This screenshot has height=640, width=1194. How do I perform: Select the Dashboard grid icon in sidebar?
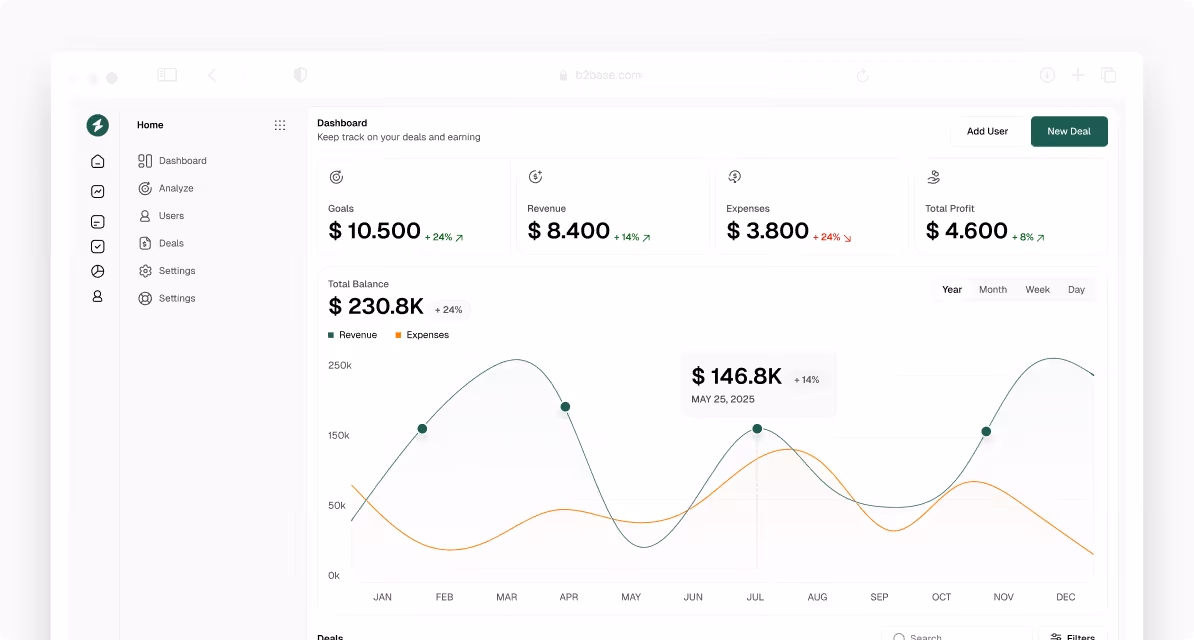click(144, 160)
